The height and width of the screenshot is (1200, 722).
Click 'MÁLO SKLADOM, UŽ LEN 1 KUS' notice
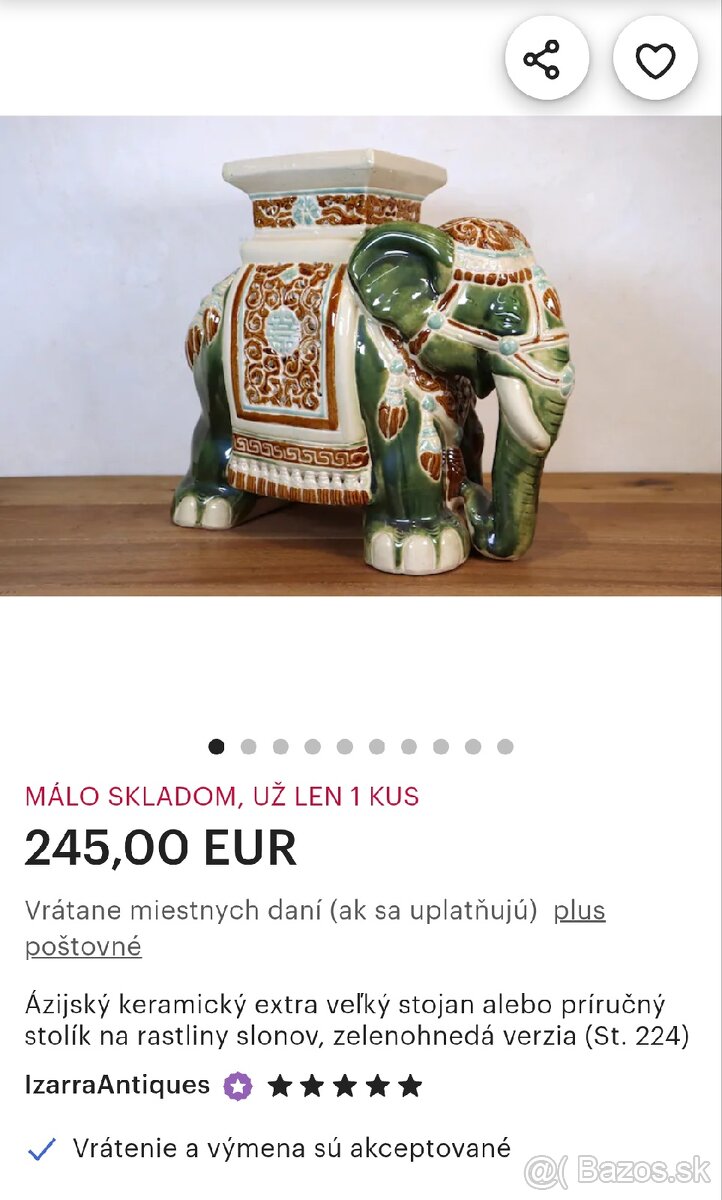tap(222, 797)
